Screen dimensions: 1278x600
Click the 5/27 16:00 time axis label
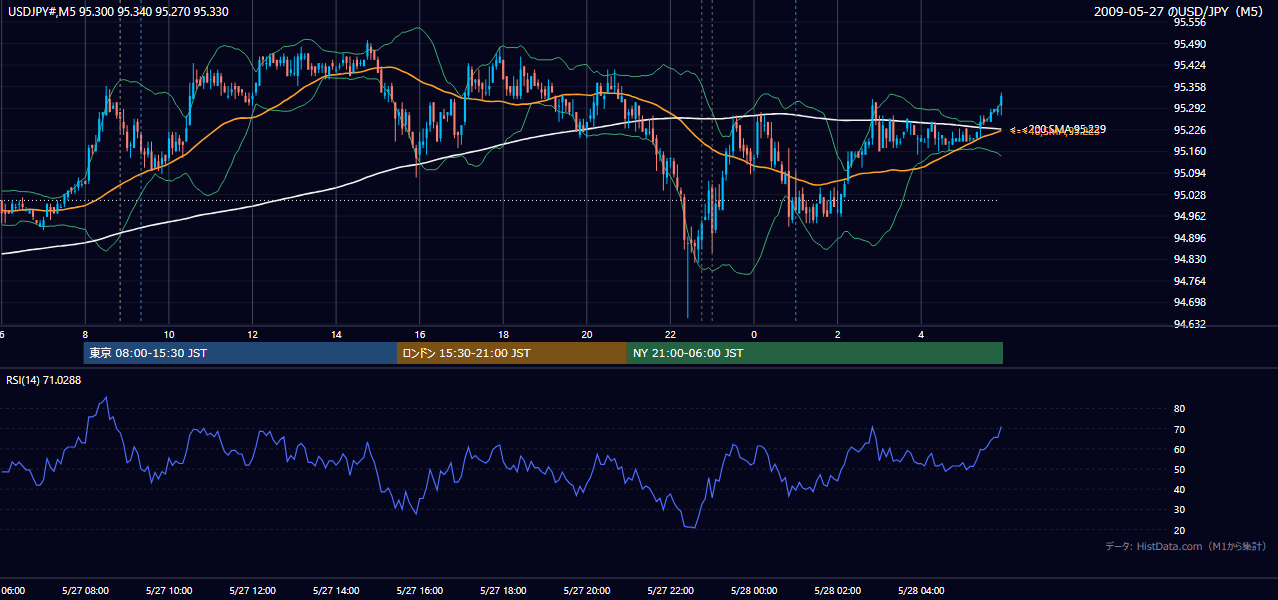pyautogui.click(x=419, y=591)
